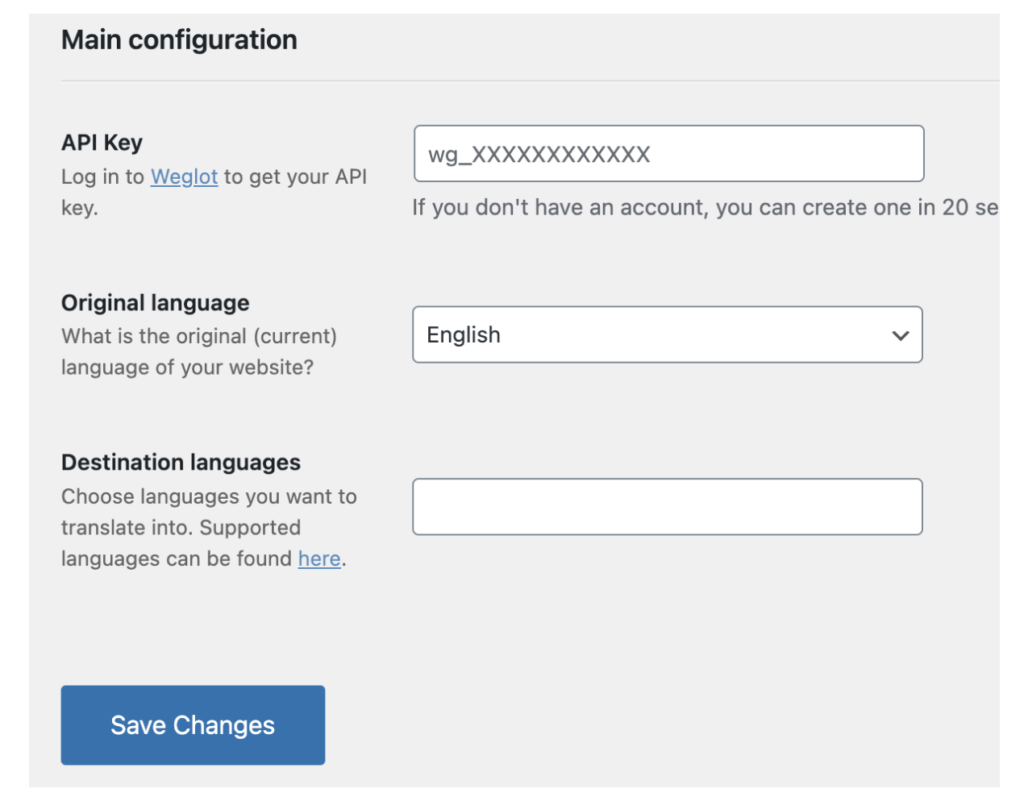This screenshot has height=801, width=1024.
Task: Open the Original language dropdown
Action: point(667,335)
